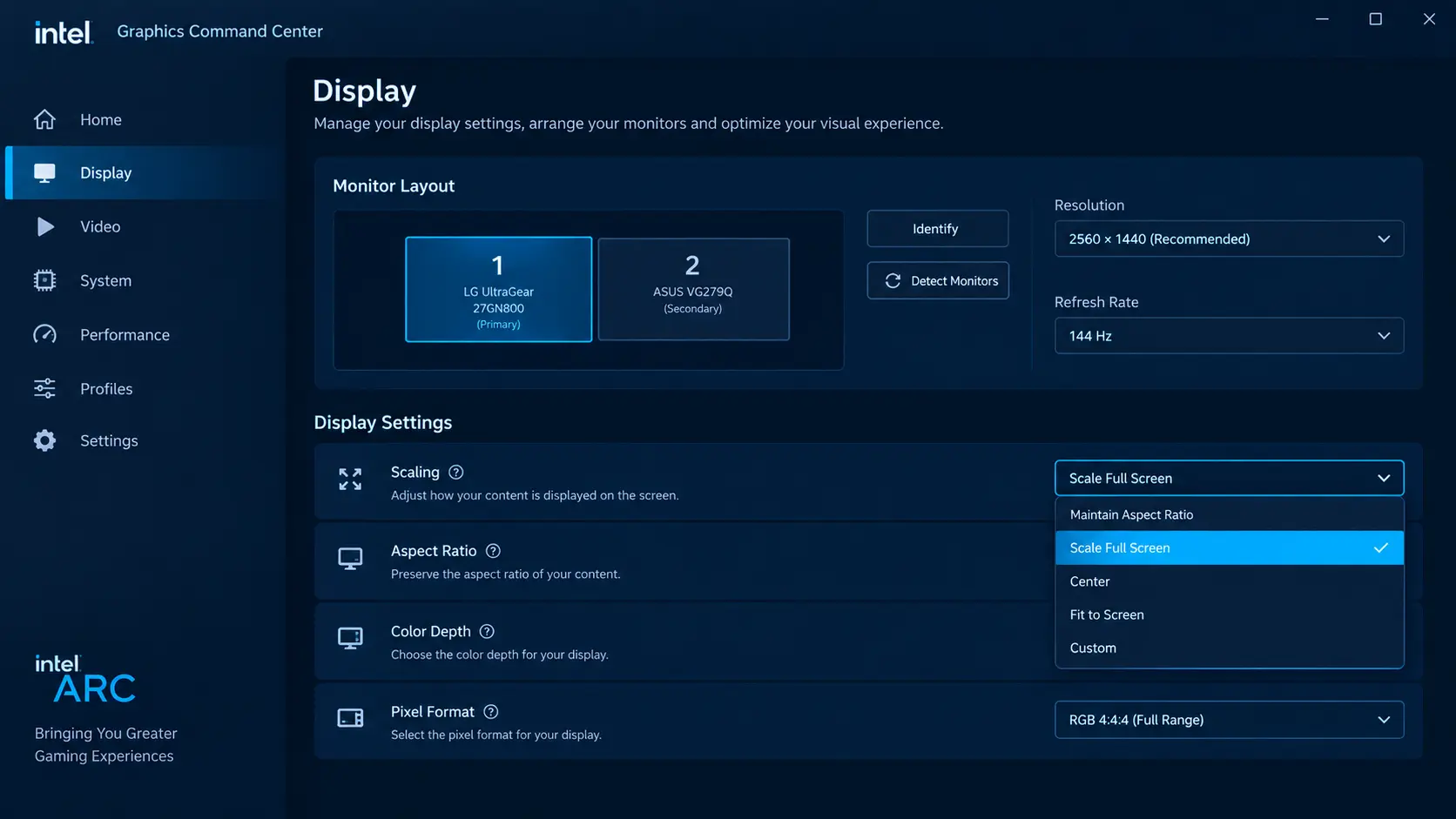Open the Profiles section label
This screenshot has width=1456, height=819.
pos(106,388)
